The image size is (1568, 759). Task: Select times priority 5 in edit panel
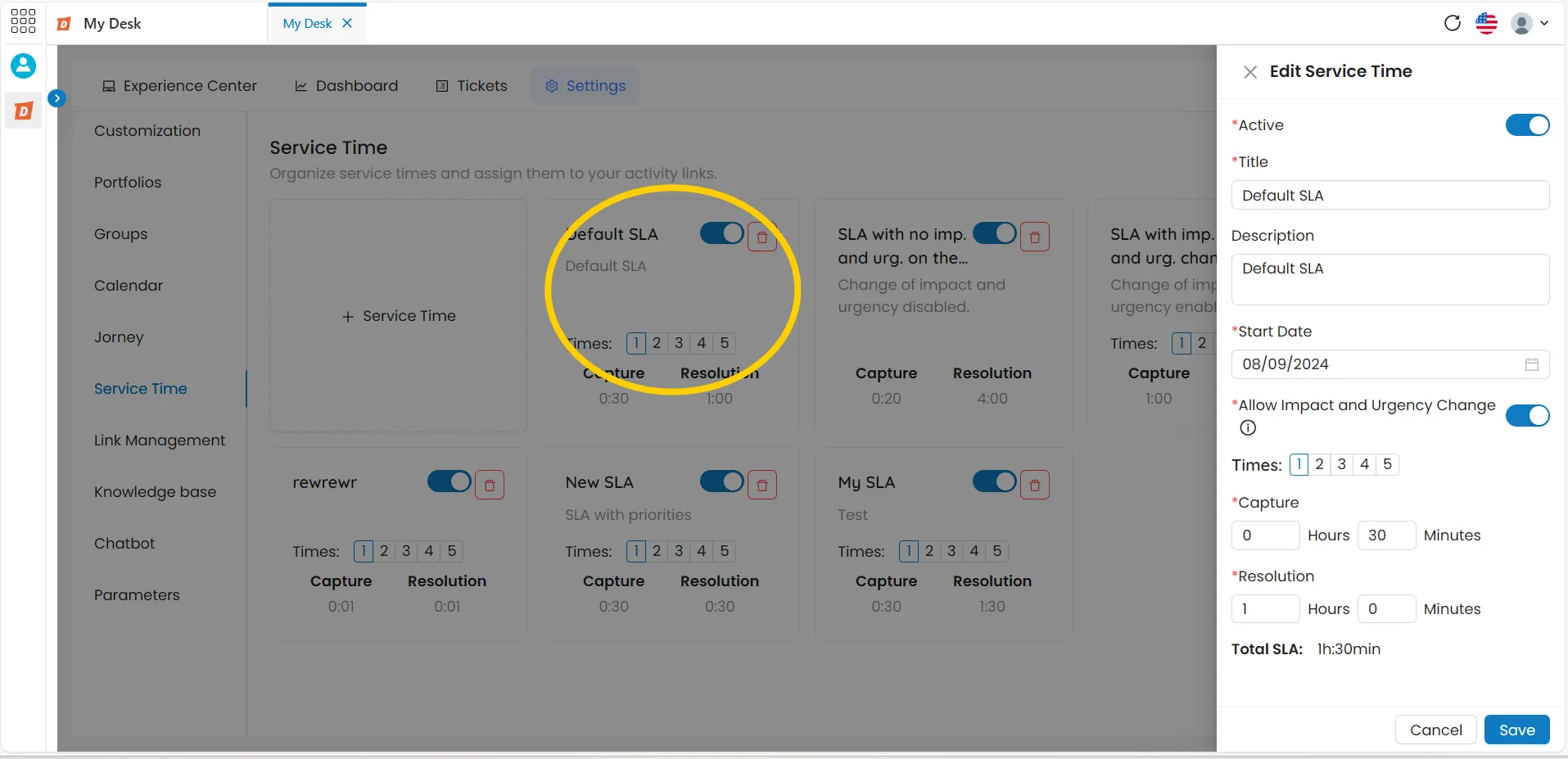[1388, 464]
